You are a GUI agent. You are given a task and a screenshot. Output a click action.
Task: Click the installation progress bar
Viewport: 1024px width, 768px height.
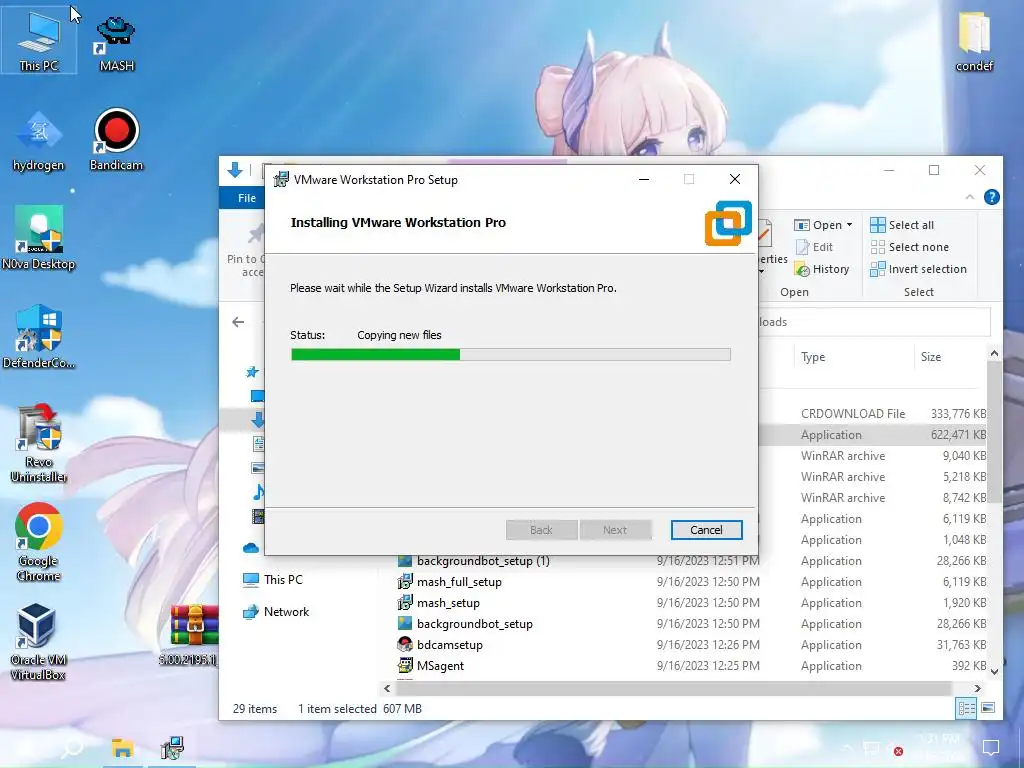tap(511, 355)
